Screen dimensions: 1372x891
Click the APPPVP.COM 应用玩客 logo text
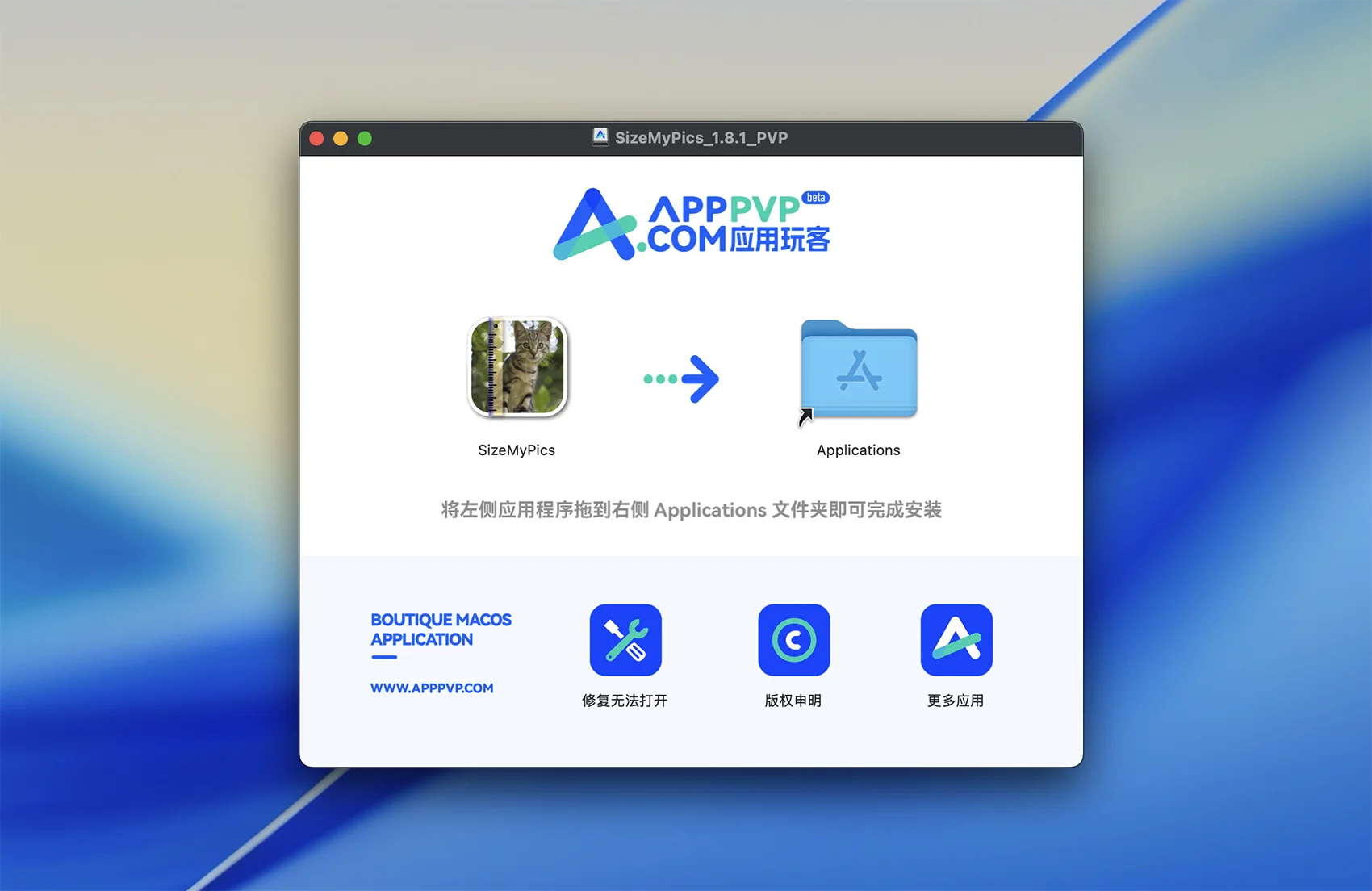pyautogui.click(x=738, y=225)
